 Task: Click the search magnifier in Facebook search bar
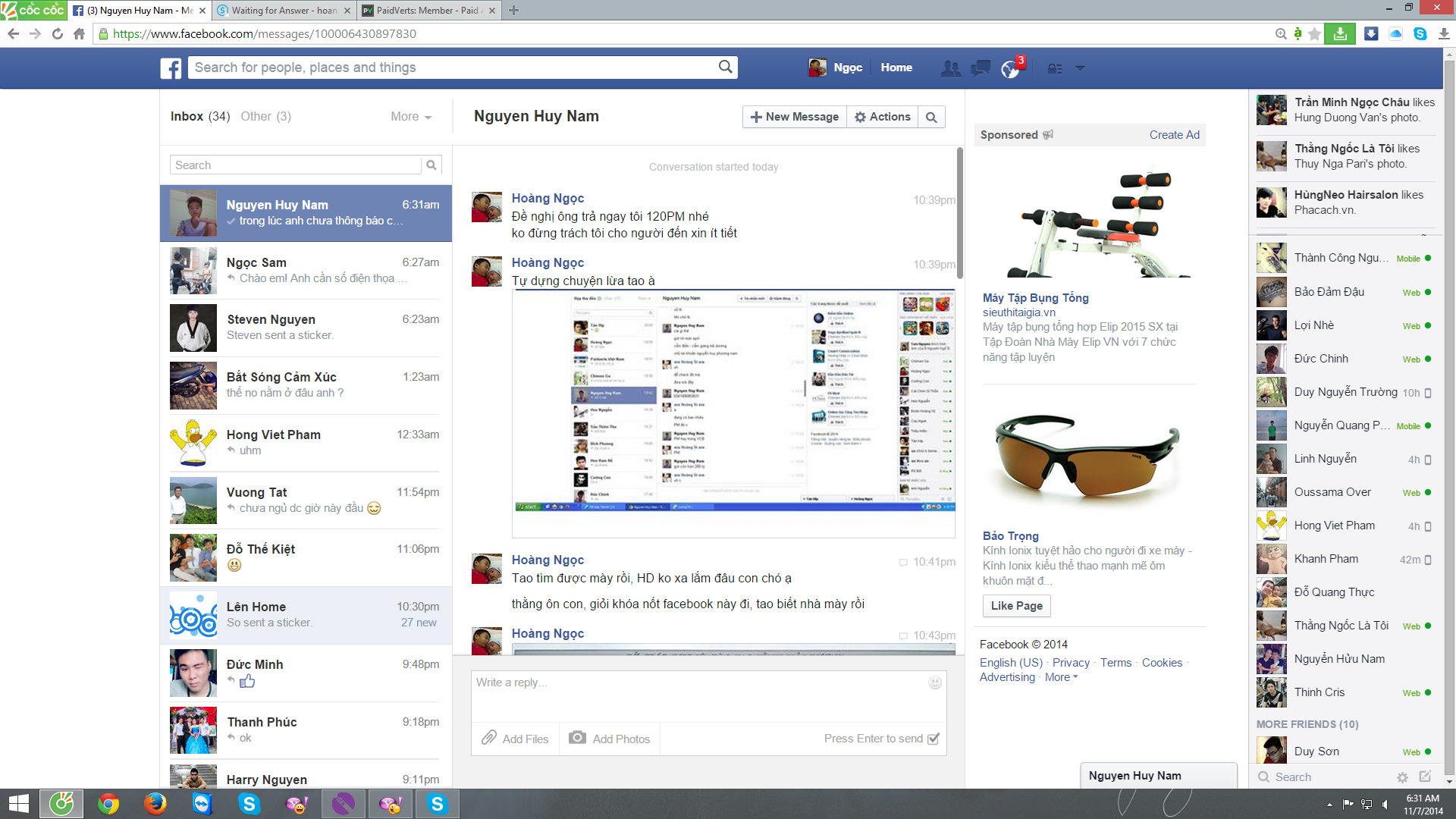[725, 67]
